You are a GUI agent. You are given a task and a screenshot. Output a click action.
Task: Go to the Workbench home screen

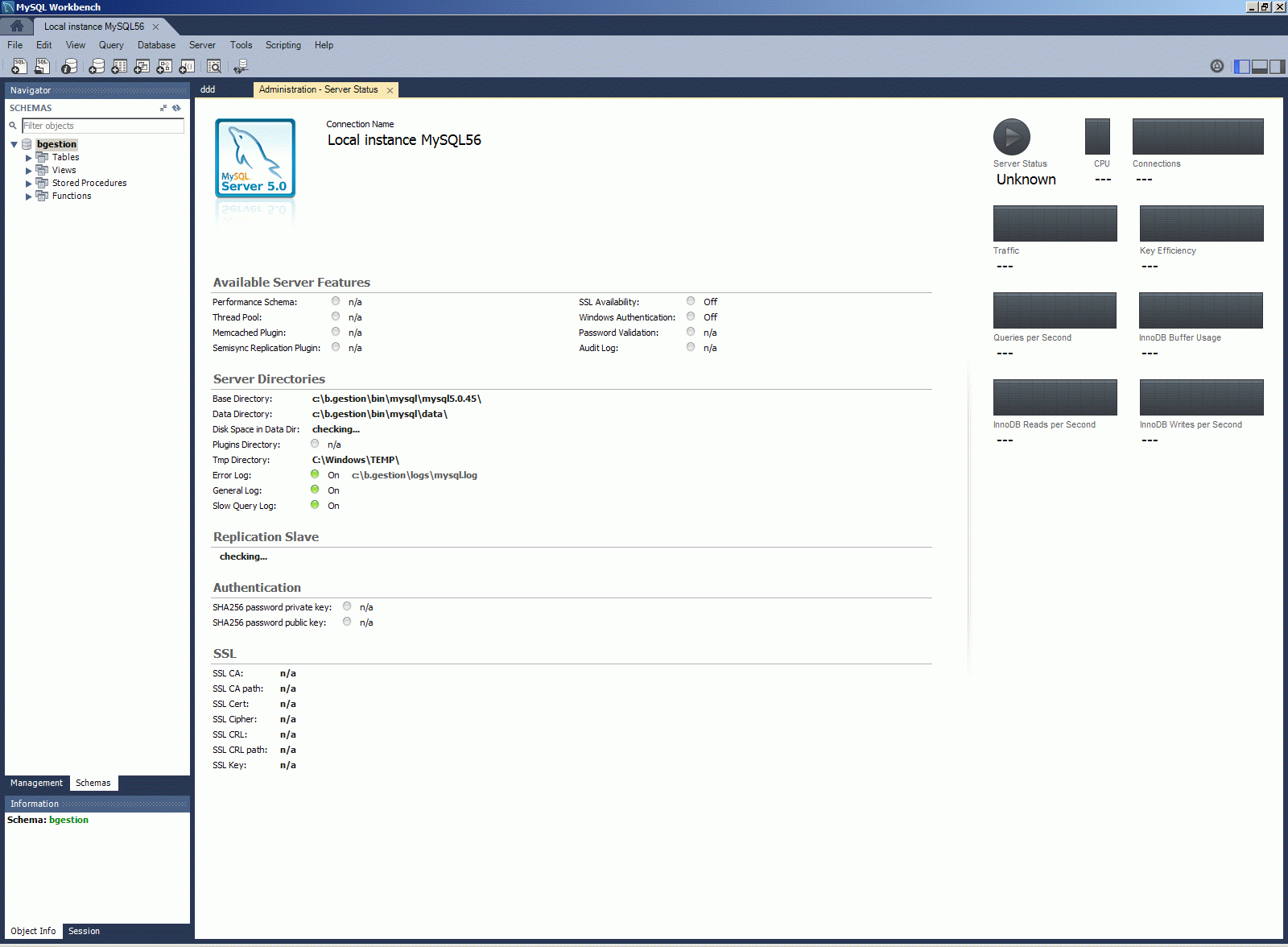17,26
